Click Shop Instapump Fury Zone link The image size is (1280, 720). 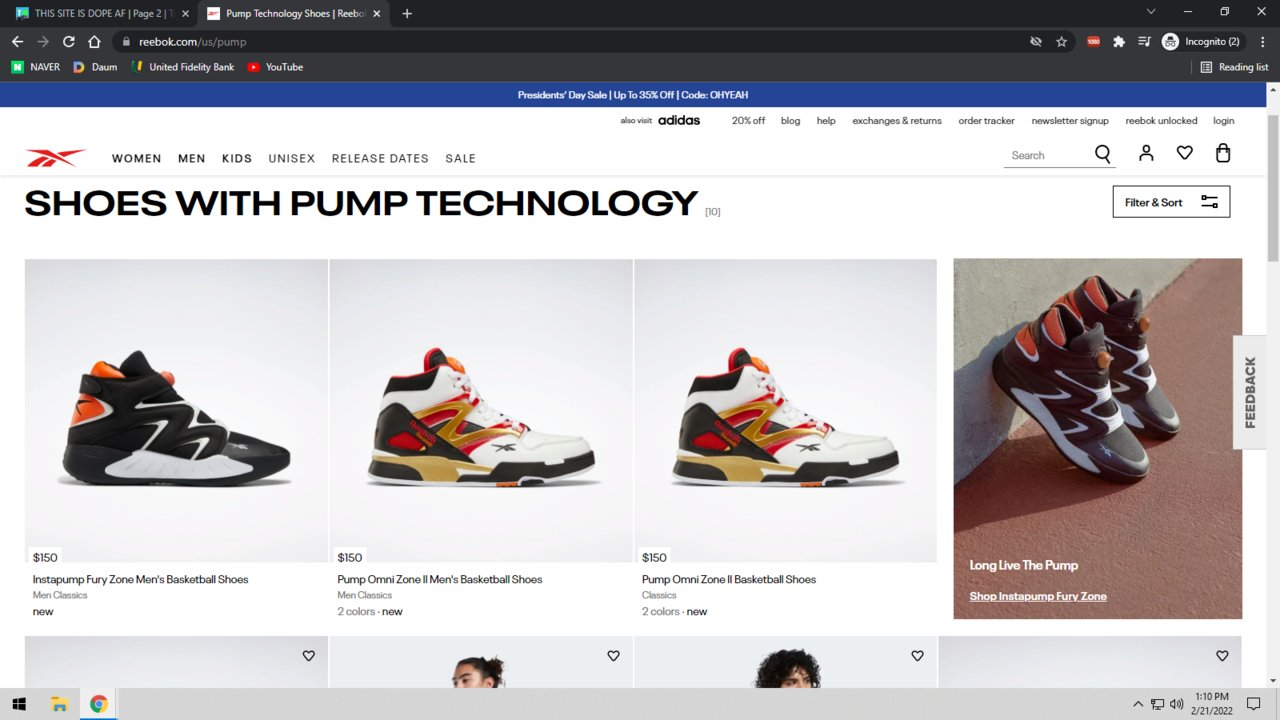pos(1038,596)
